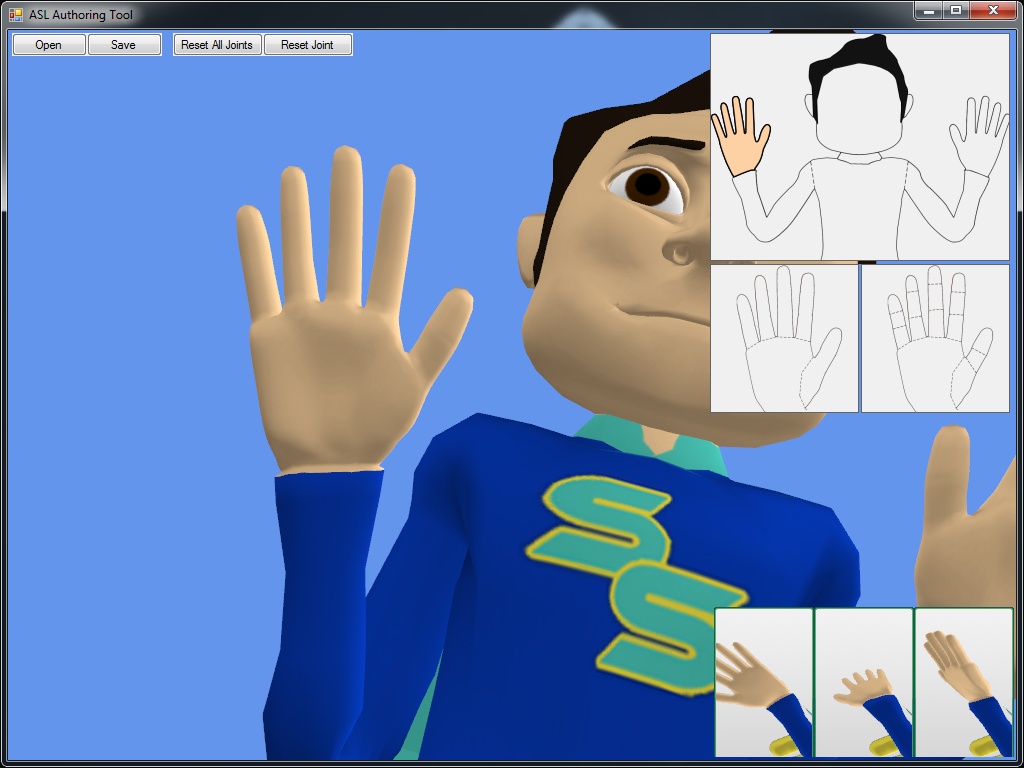Select the torso in the body diagram

pos(858,205)
